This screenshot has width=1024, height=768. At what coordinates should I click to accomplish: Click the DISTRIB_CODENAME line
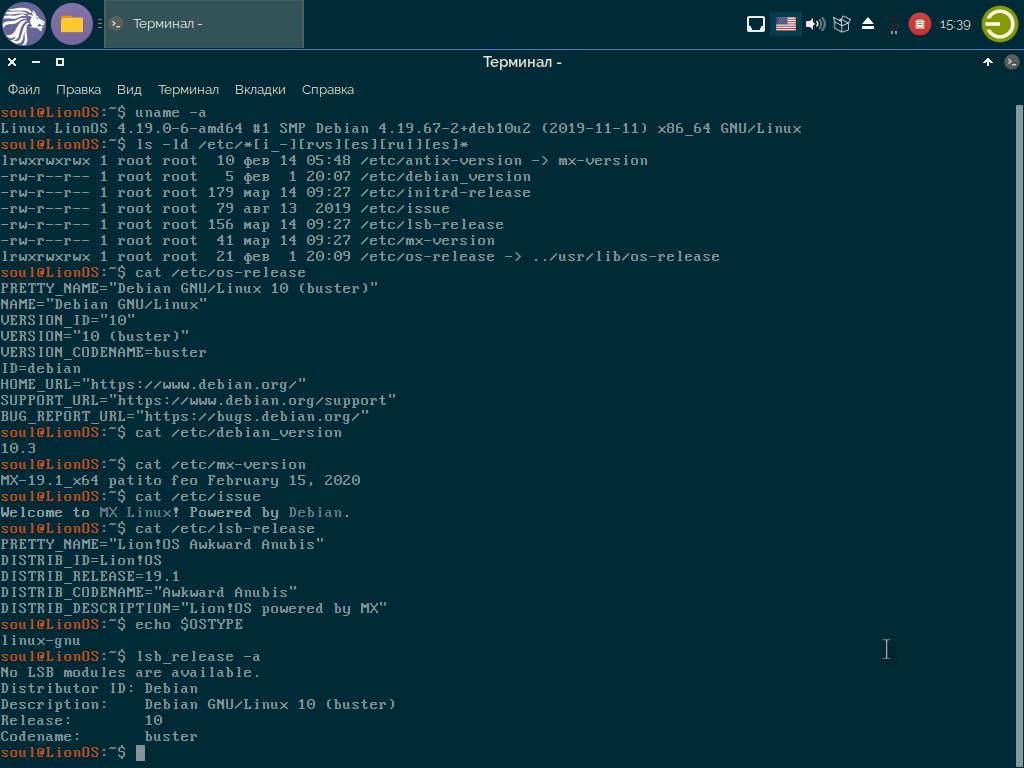(149, 592)
